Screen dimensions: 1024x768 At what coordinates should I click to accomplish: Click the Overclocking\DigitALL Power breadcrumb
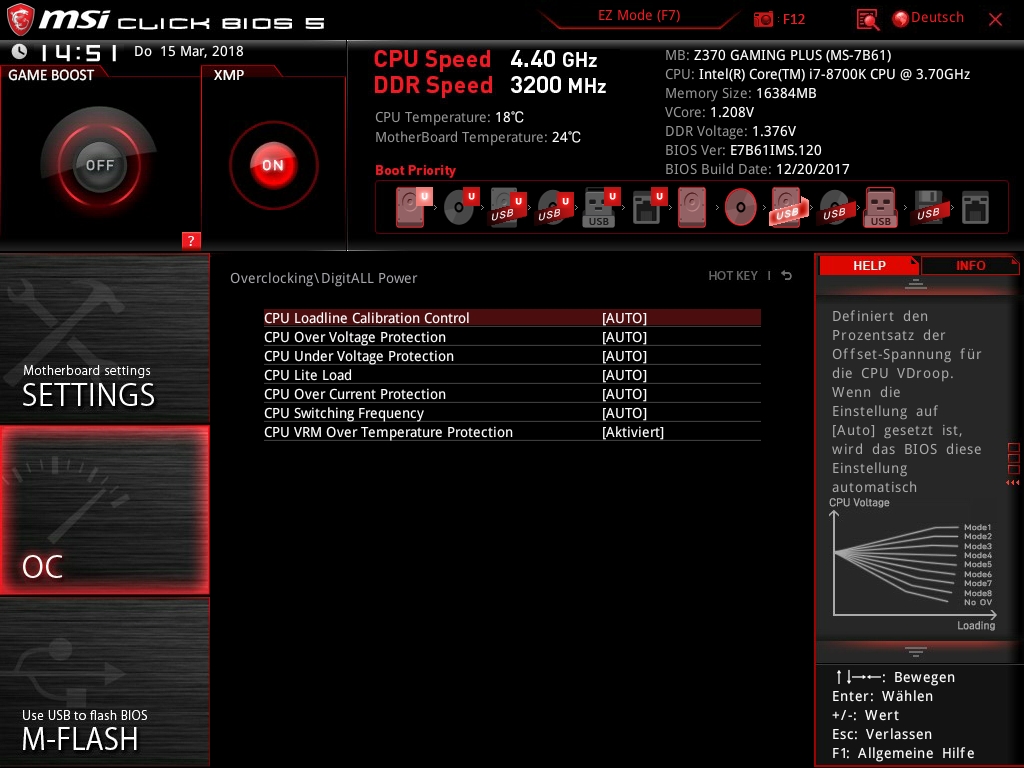[323, 278]
